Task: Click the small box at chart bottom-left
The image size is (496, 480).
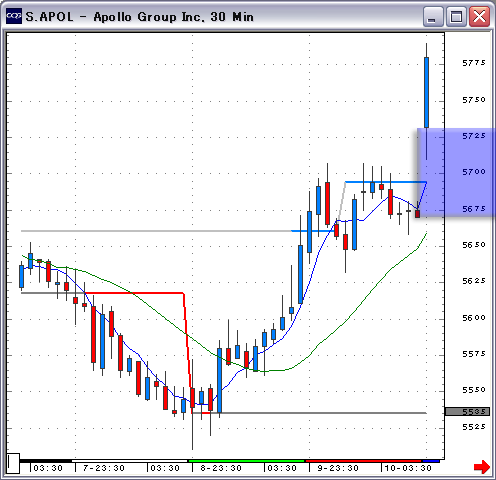Action: pos(13,463)
